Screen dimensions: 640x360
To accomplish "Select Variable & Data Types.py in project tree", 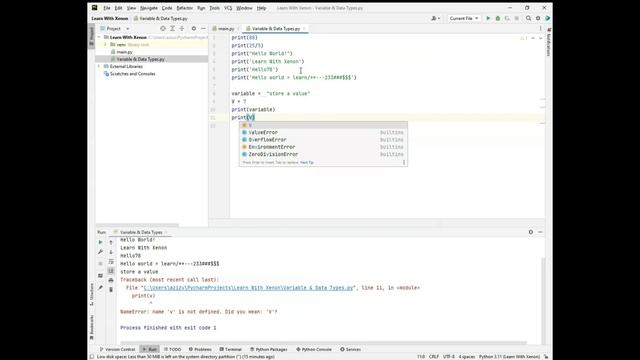I will pos(140,59).
